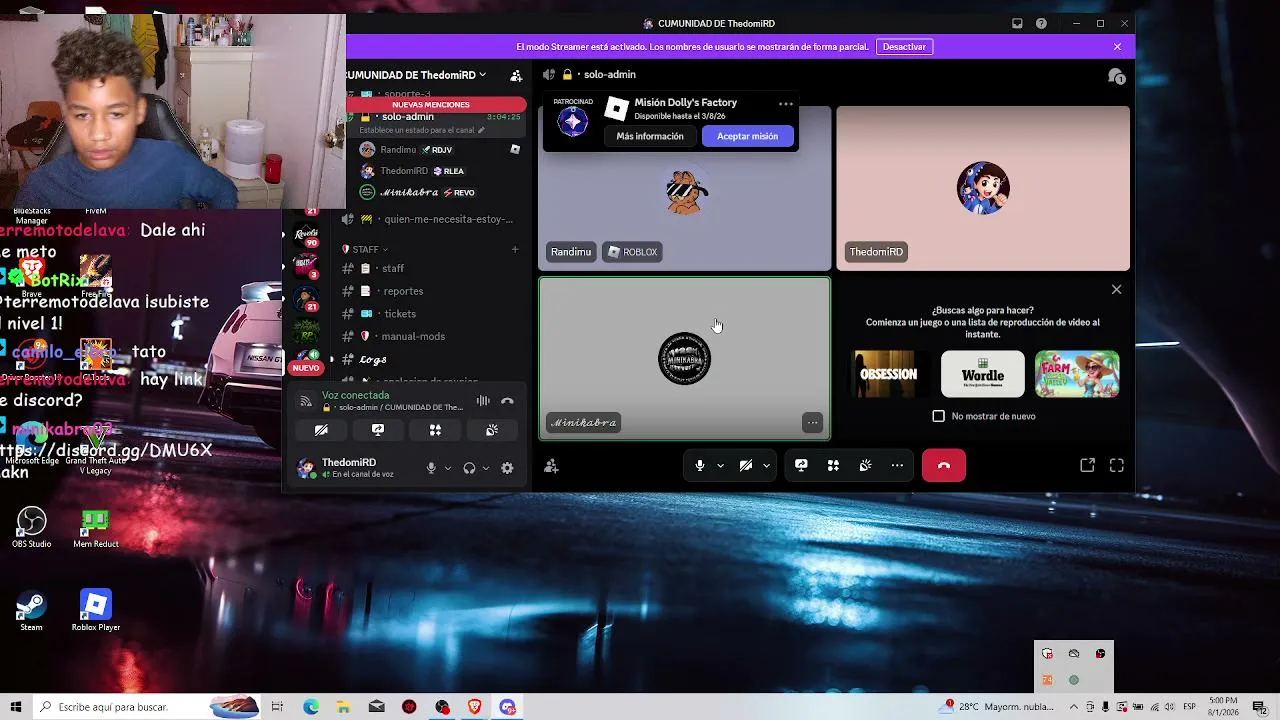The width and height of the screenshot is (1280, 720).
Task: Open OBS Studio desktop shortcut
Action: (31, 527)
